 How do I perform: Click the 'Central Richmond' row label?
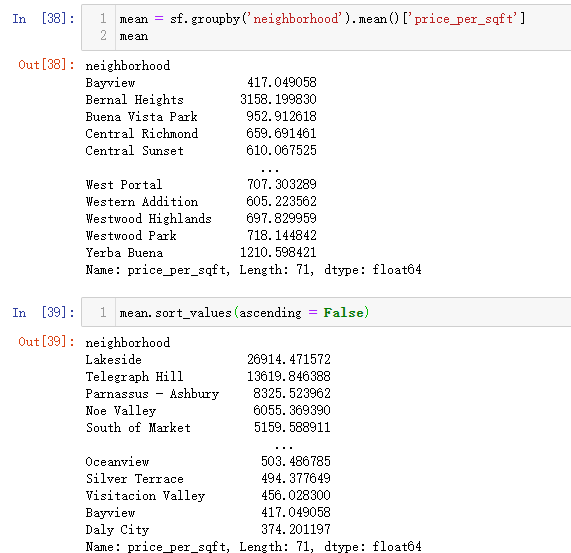[142, 134]
